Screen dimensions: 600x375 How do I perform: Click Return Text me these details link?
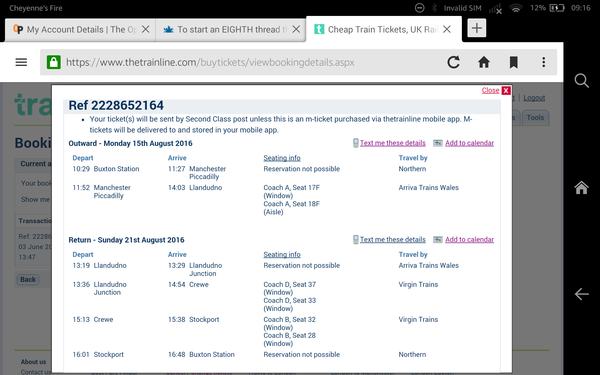pos(393,240)
